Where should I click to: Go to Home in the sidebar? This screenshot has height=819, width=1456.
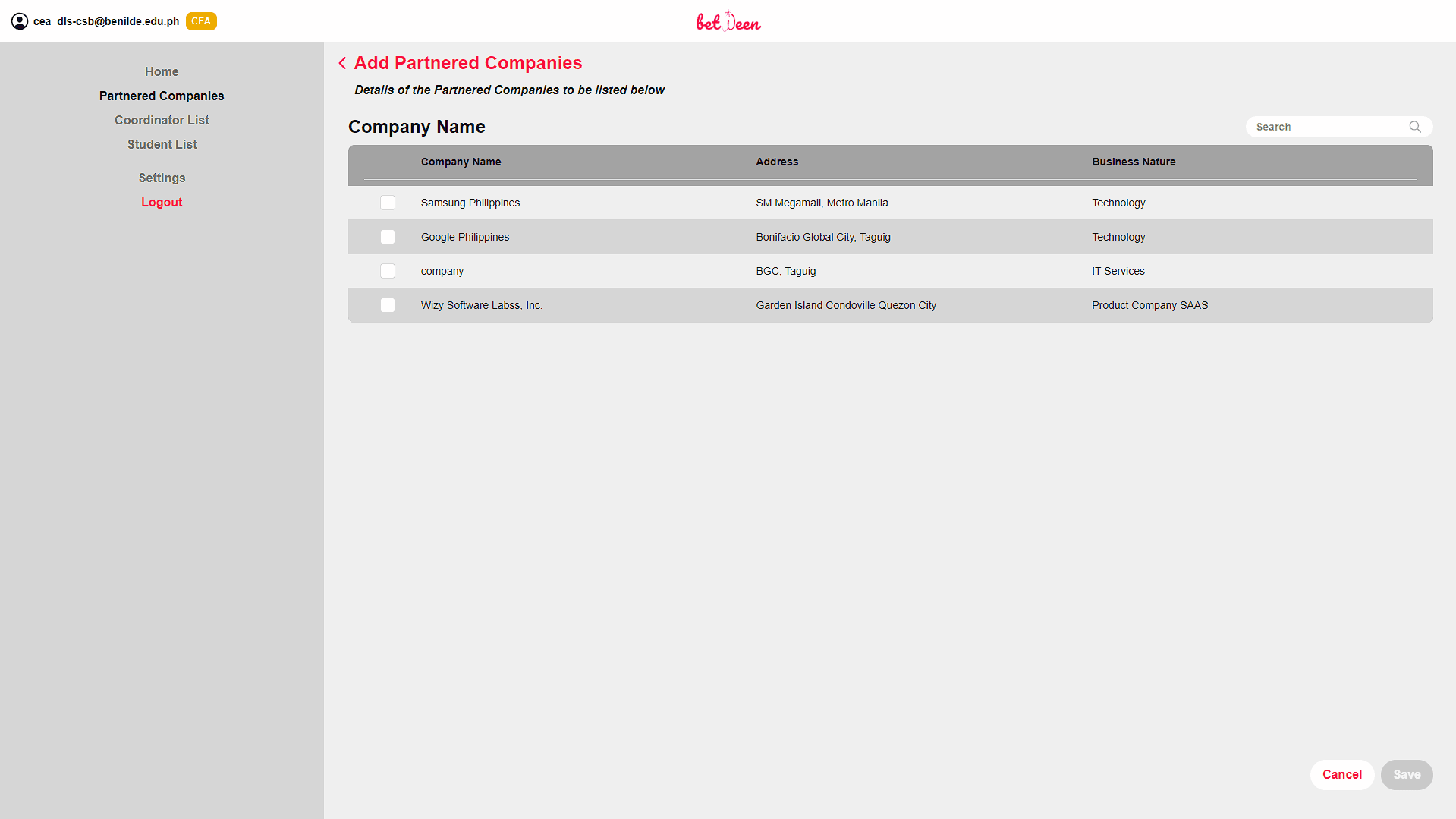tap(162, 71)
